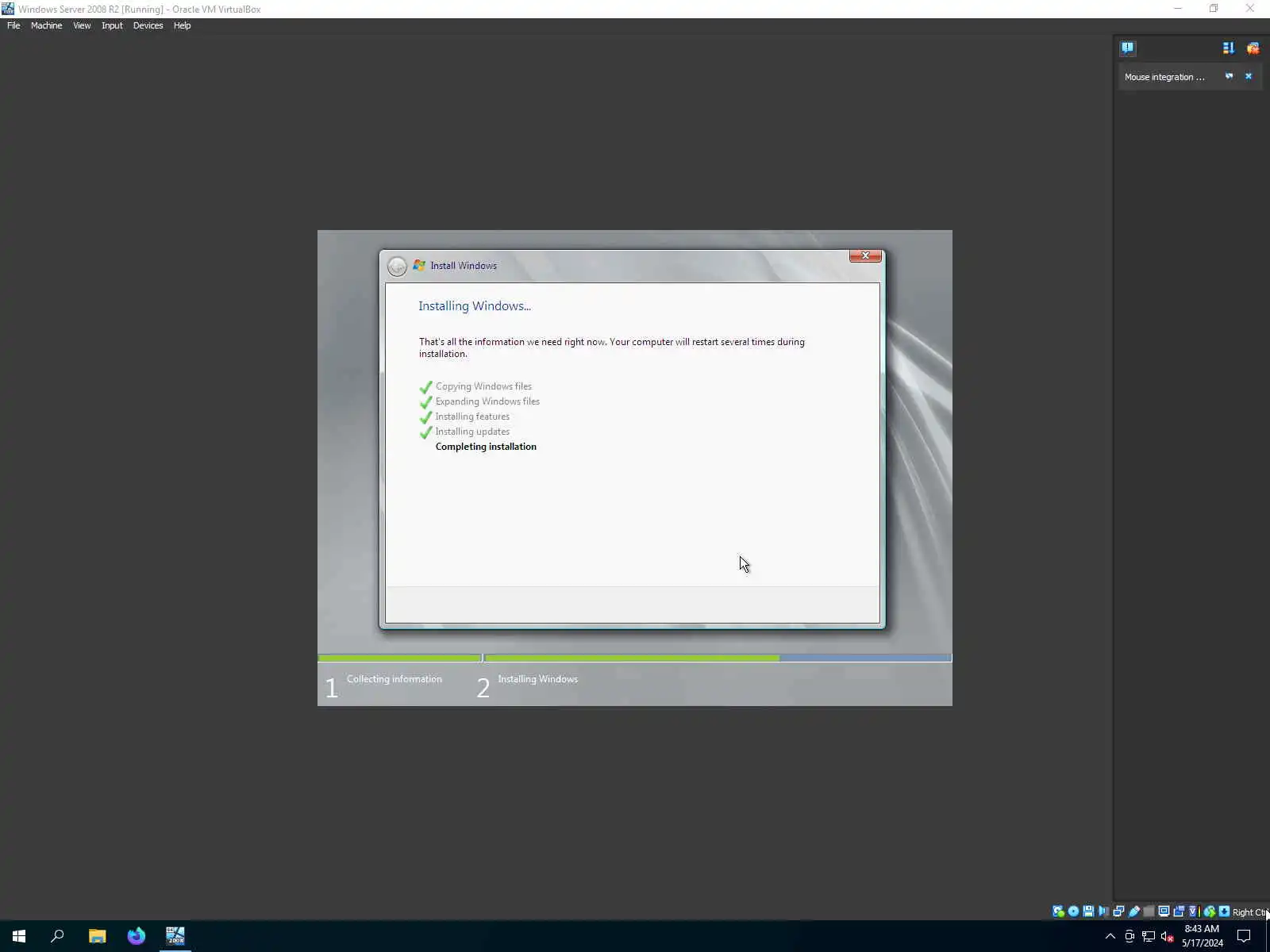Click the notification center book icon
The height and width of the screenshot is (952, 1270).
tap(1127, 48)
